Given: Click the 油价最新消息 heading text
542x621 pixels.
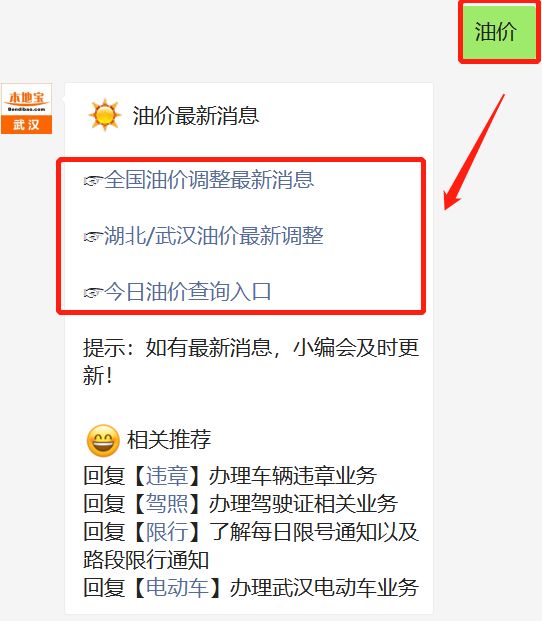Looking at the screenshot, I should [x=196, y=116].
